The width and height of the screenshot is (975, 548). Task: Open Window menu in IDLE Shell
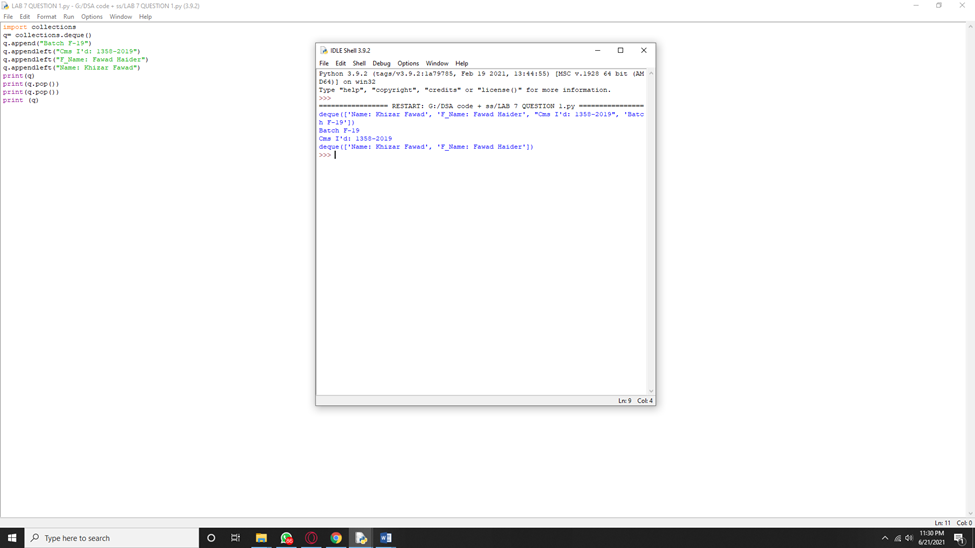click(x=437, y=63)
